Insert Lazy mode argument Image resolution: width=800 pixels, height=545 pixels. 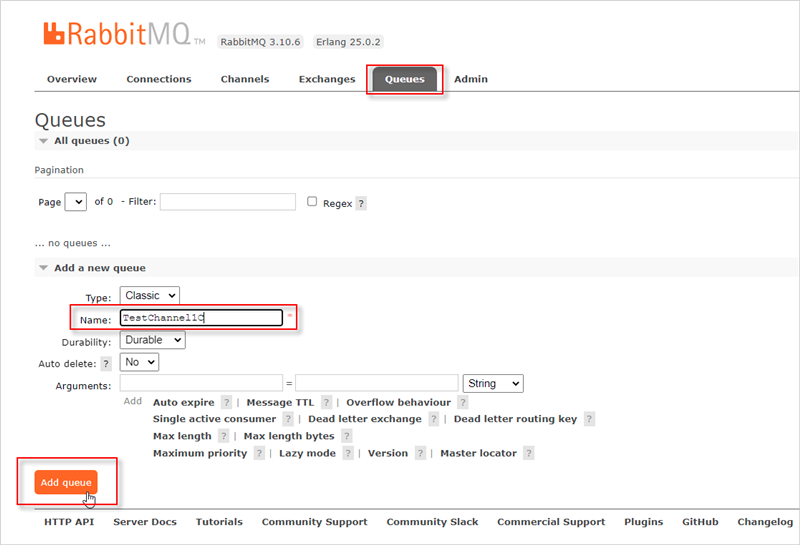click(x=307, y=453)
